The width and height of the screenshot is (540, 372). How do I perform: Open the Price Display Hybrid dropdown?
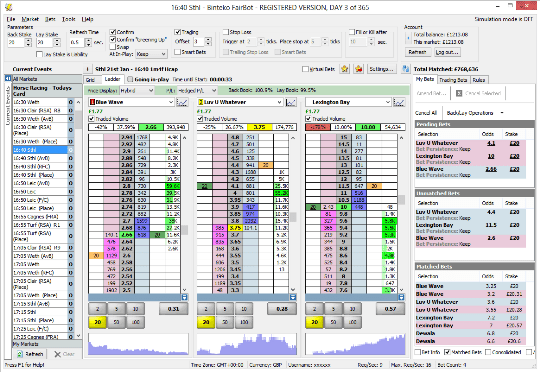coord(136,90)
